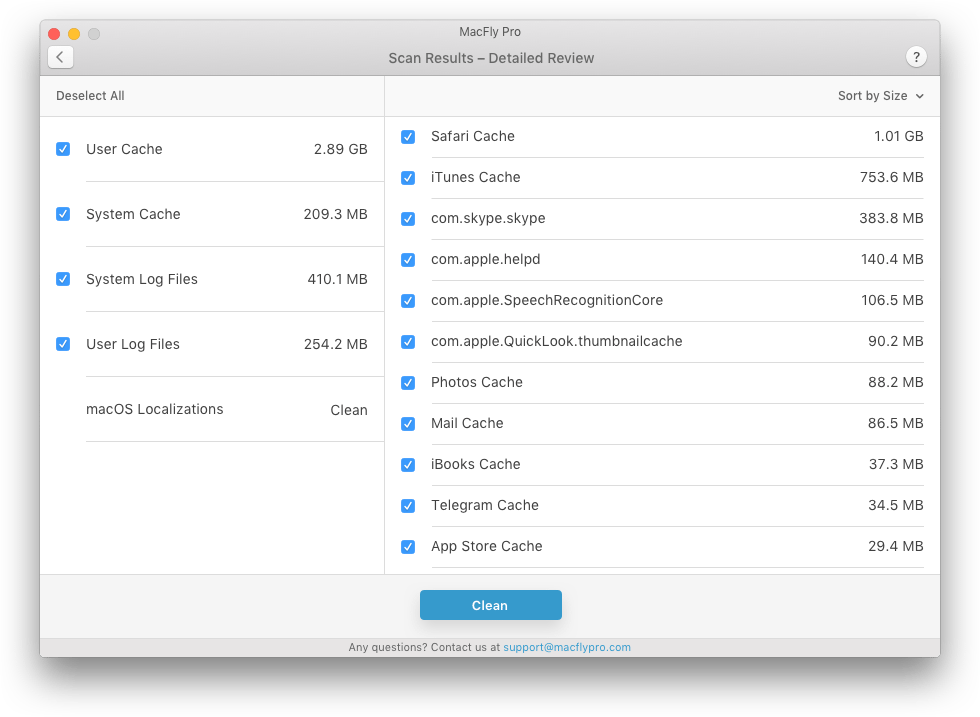Viewport: 980px width, 717px height.
Task: Toggle the iTunes Cache checkbox
Action: coord(408,178)
